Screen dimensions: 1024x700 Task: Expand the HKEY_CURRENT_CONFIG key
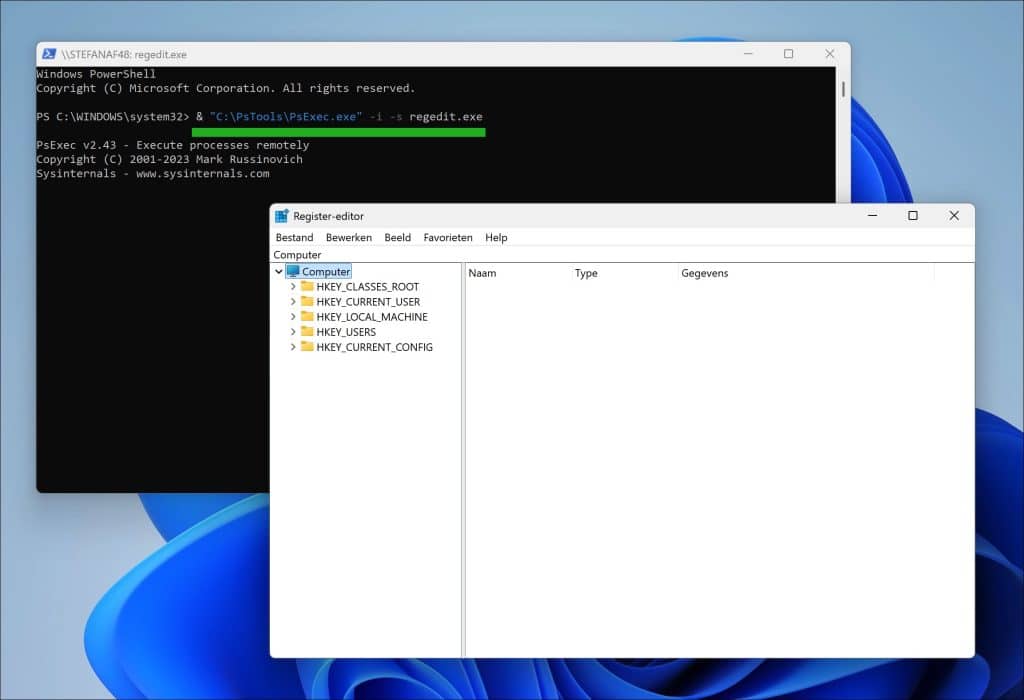point(293,347)
